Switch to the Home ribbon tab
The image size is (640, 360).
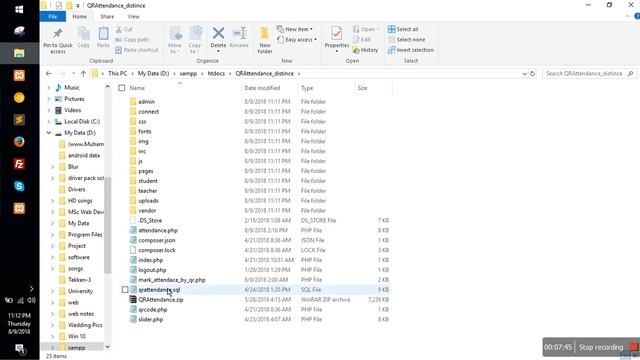pyautogui.click(x=79, y=16)
